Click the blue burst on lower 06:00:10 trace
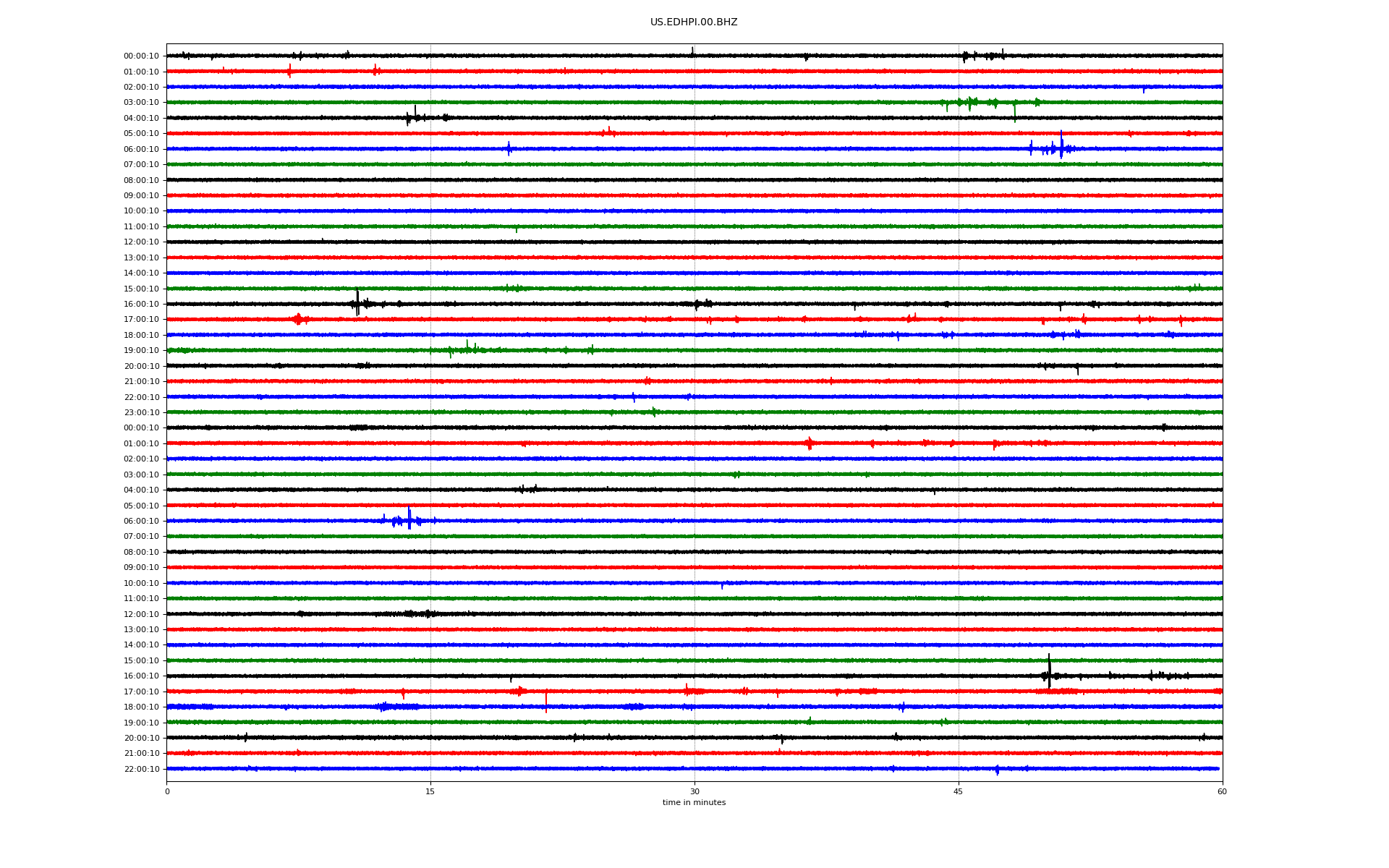The width and height of the screenshot is (1389, 868). [x=409, y=520]
